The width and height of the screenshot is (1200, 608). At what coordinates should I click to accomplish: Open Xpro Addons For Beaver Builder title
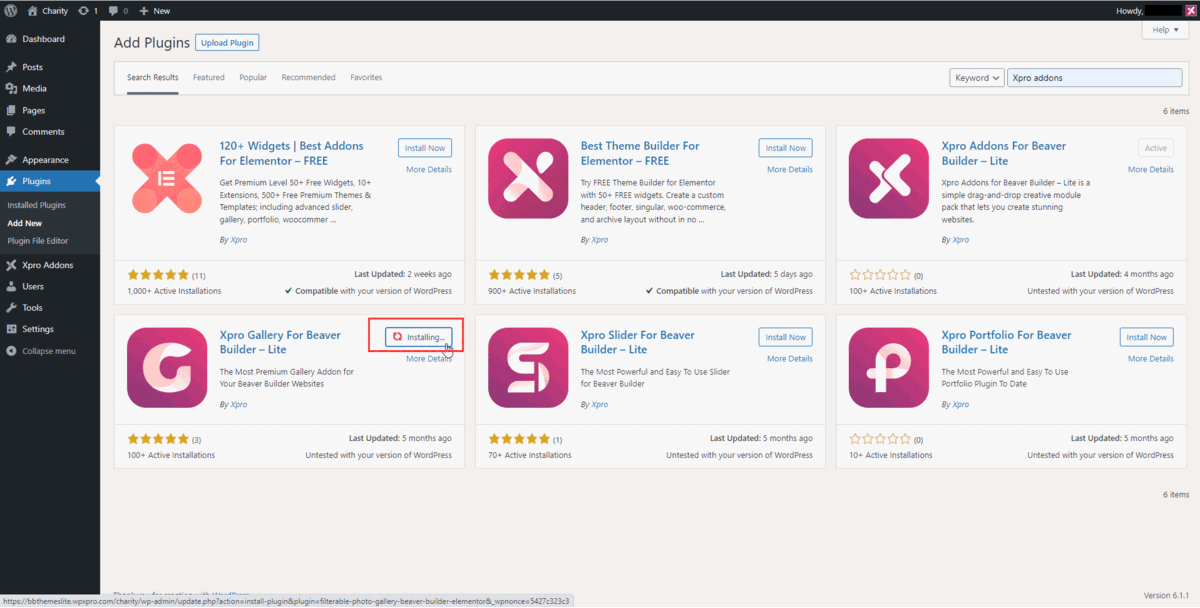[x=1004, y=153]
